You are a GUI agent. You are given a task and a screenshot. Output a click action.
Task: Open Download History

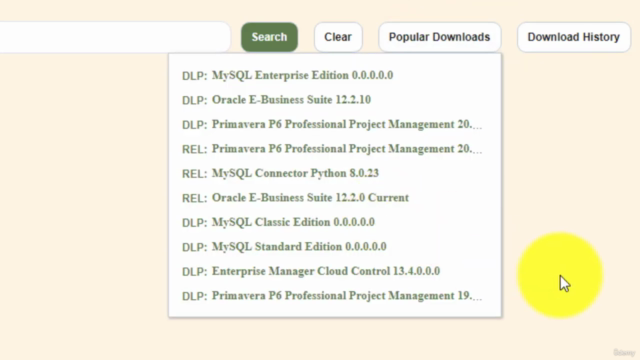pos(573,37)
